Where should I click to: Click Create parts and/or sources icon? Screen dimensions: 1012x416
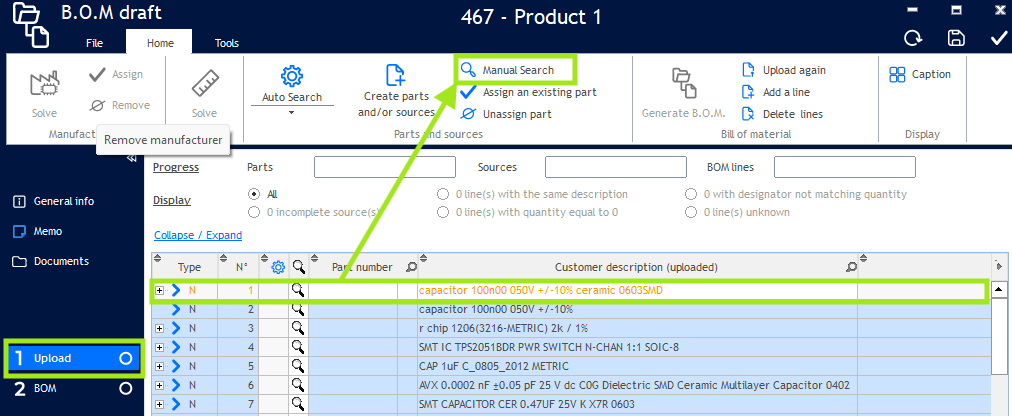396,75
